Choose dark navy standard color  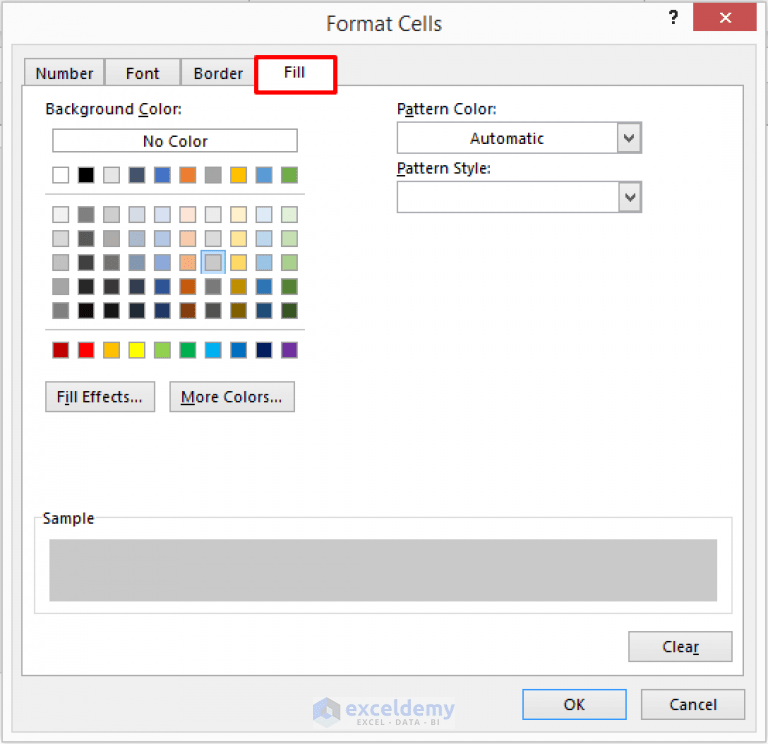[264, 350]
